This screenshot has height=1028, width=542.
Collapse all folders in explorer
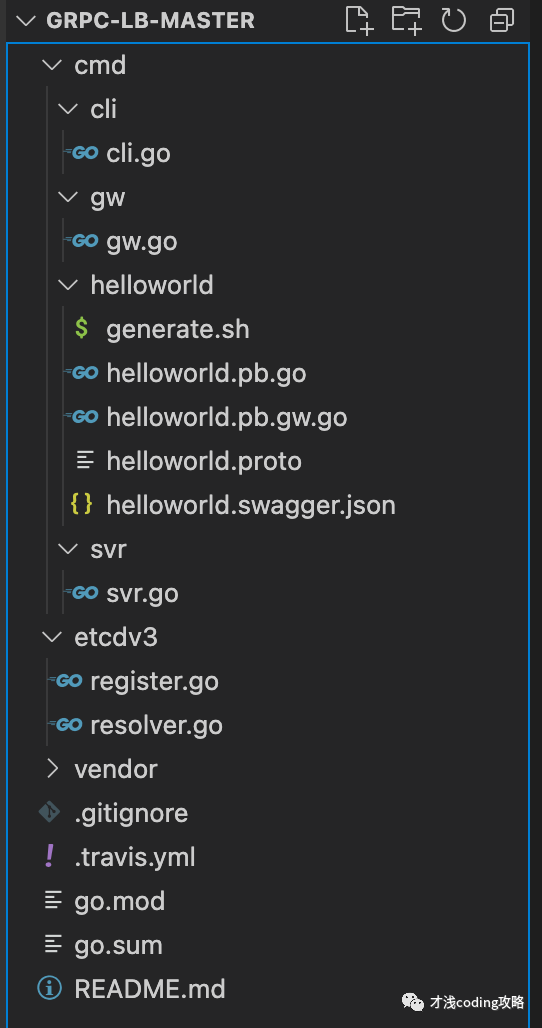(502, 20)
